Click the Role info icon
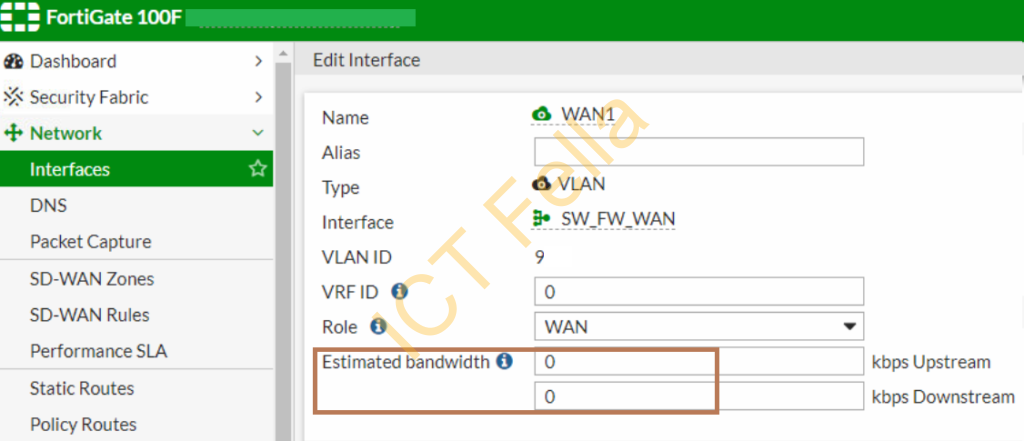1024x441 pixels. coord(378,325)
